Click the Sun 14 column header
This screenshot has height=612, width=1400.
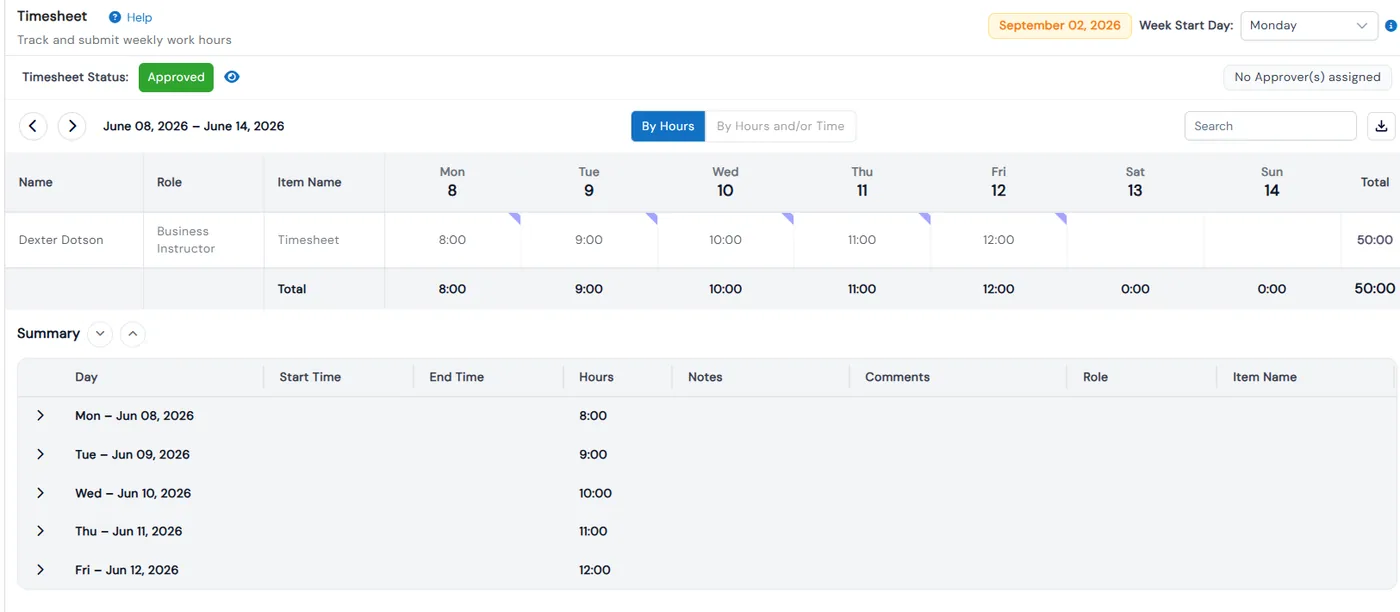point(1272,182)
